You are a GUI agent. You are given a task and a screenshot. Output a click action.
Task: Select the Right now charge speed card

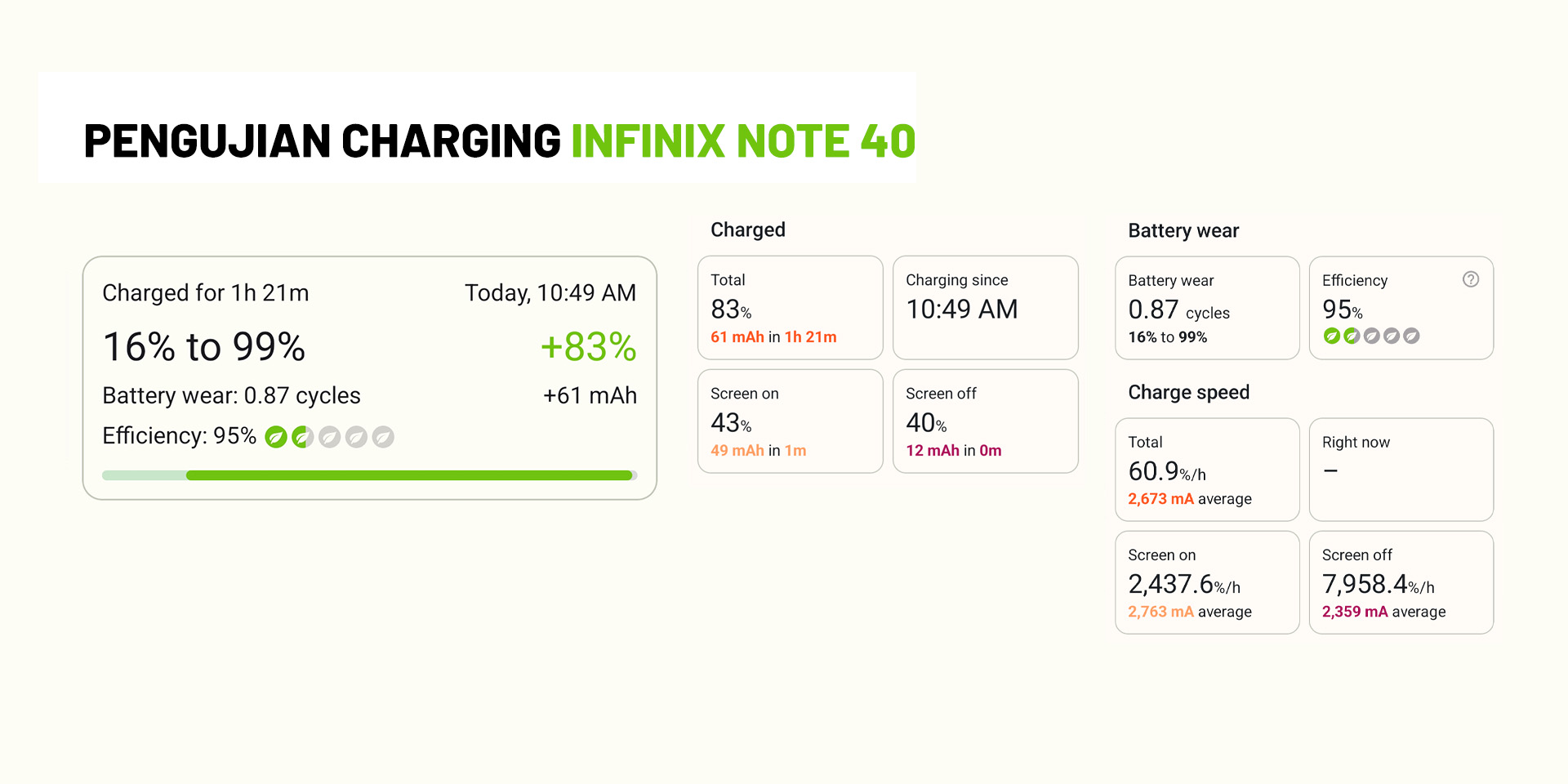(x=1401, y=470)
